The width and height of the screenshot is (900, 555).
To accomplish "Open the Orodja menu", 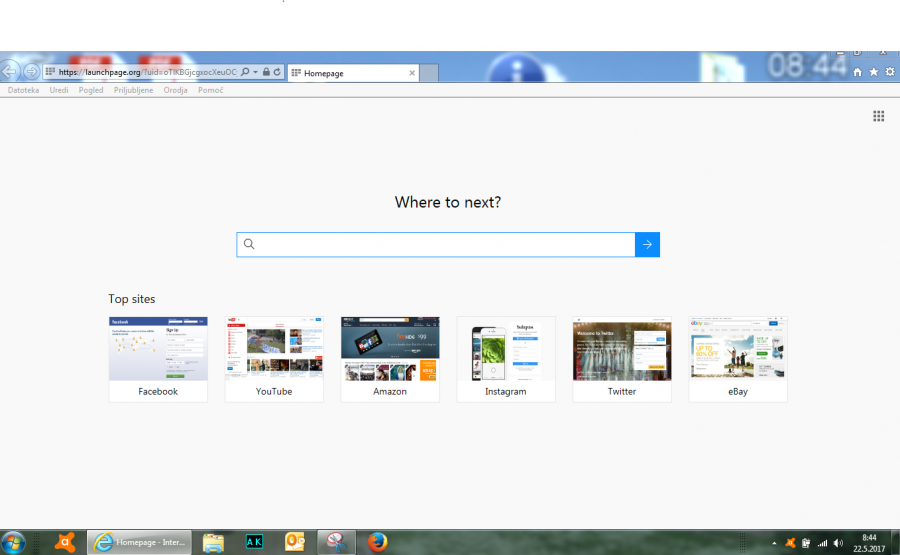I will (176, 90).
